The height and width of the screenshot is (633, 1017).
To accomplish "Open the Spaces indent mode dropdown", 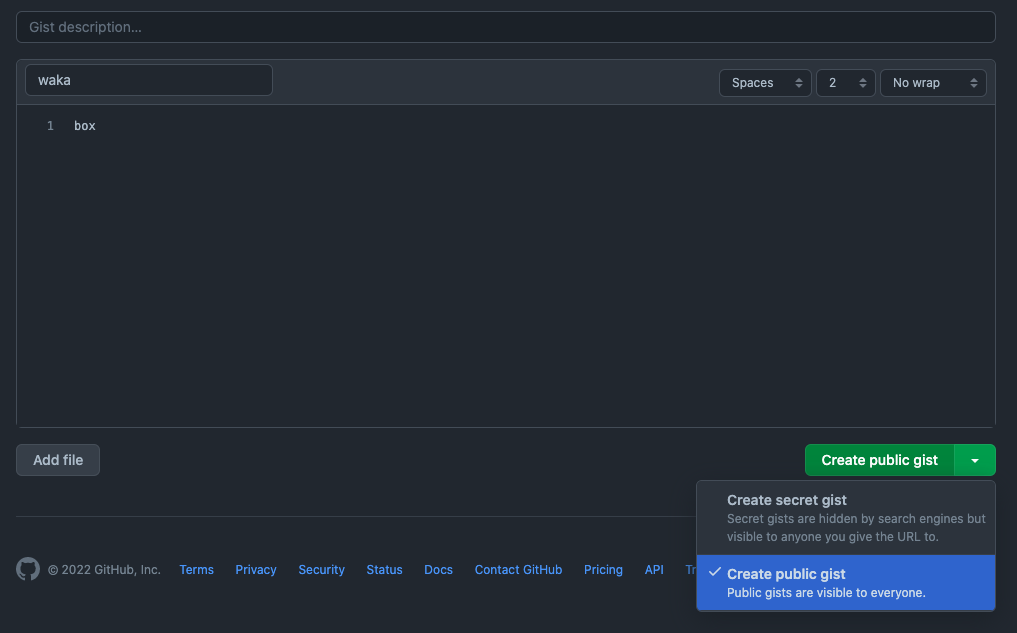I will [765, 83].
